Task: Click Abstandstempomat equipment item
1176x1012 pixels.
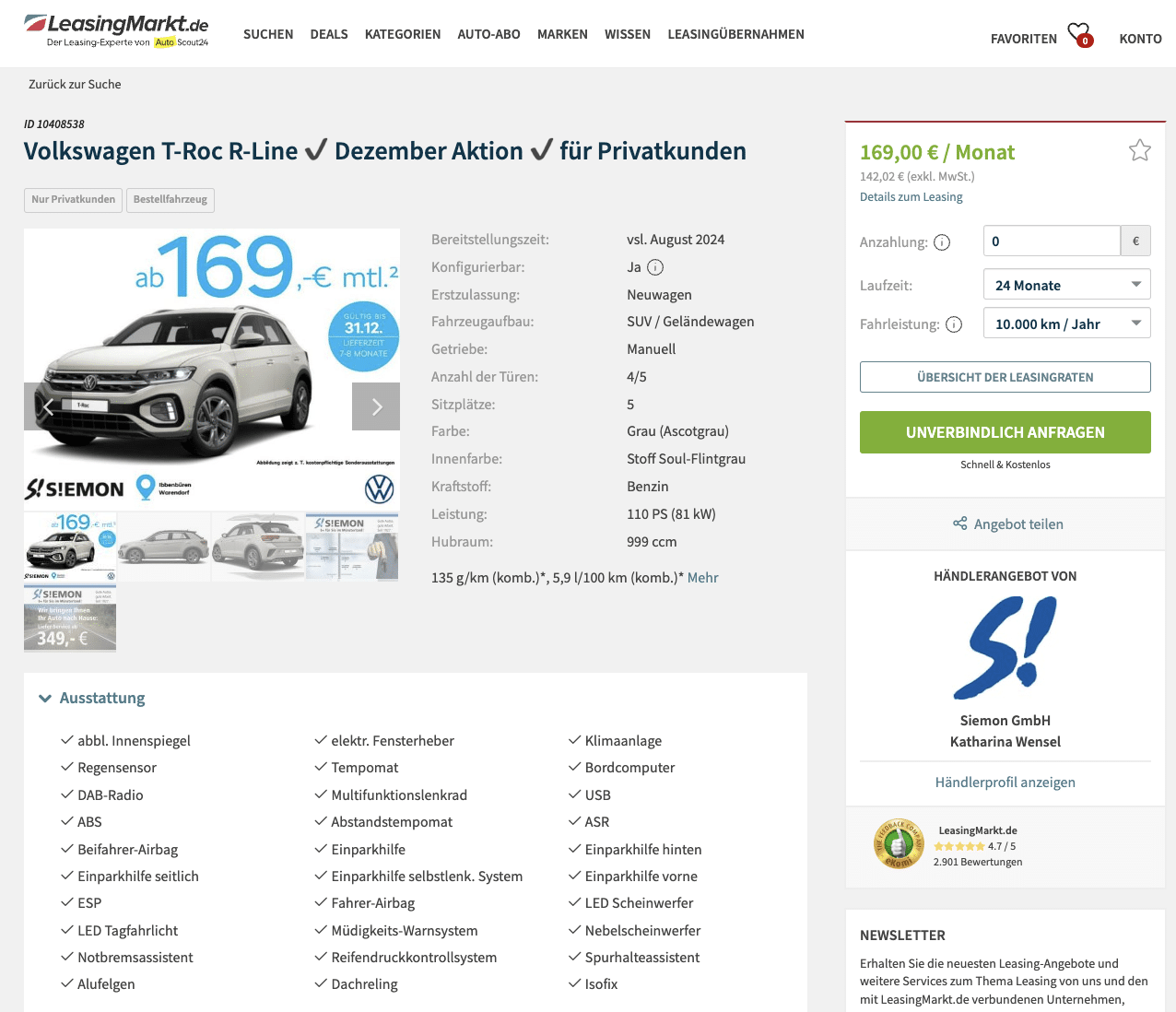Action: click(x=392, y=821)
